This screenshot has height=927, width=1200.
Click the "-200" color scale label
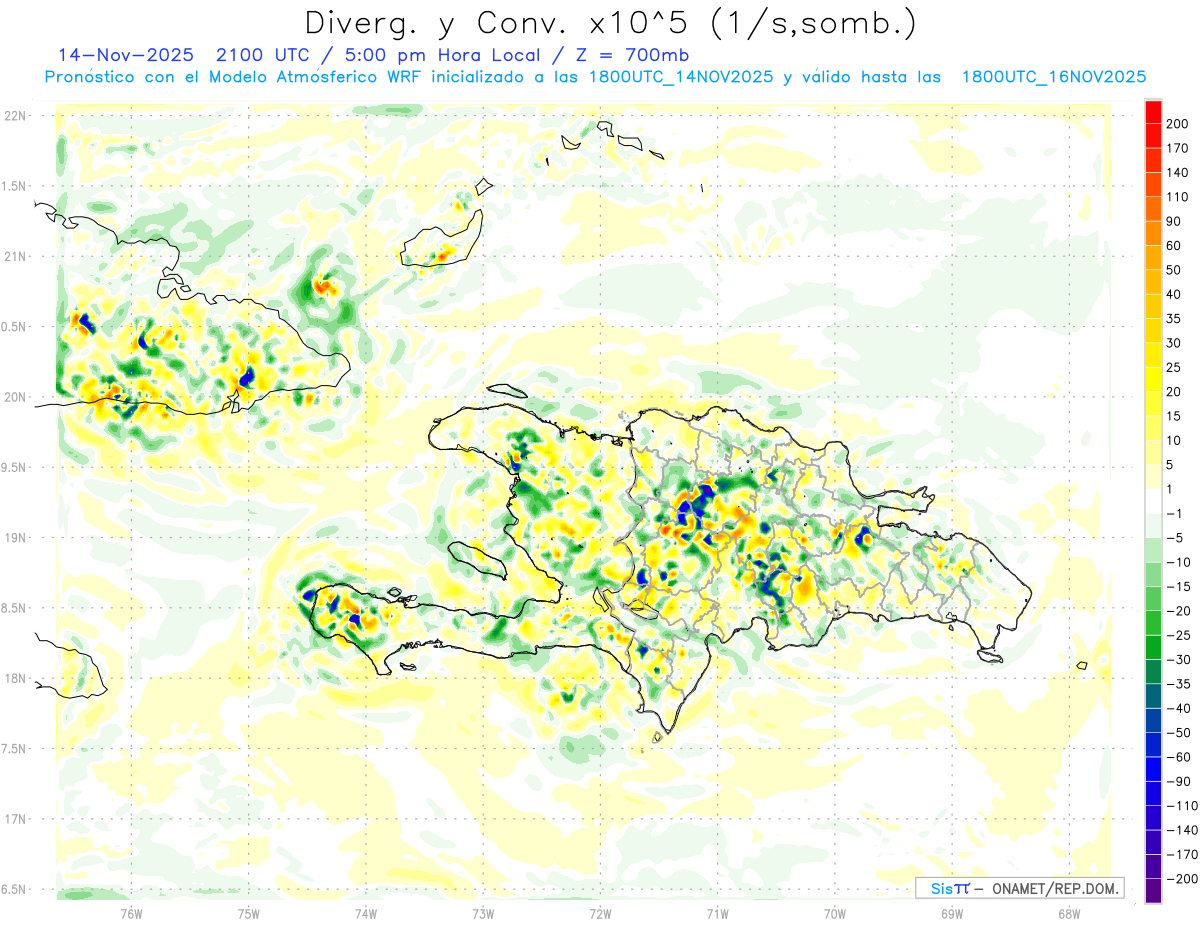[1183, 878]
